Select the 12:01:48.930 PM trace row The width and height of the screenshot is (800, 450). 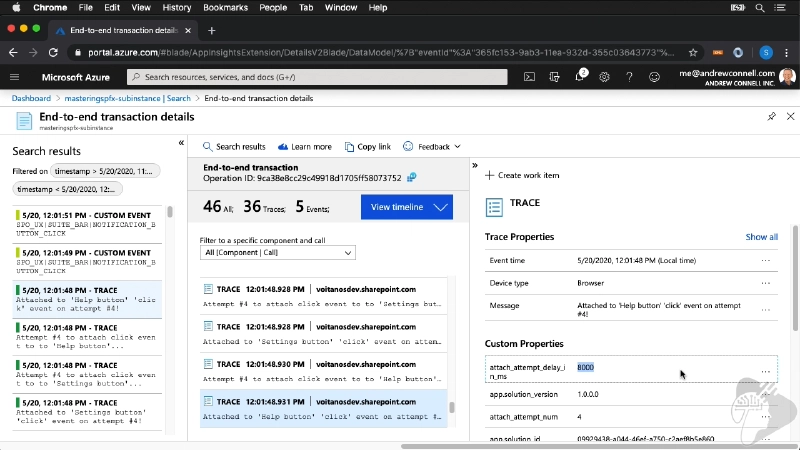[x=323, y=371]
